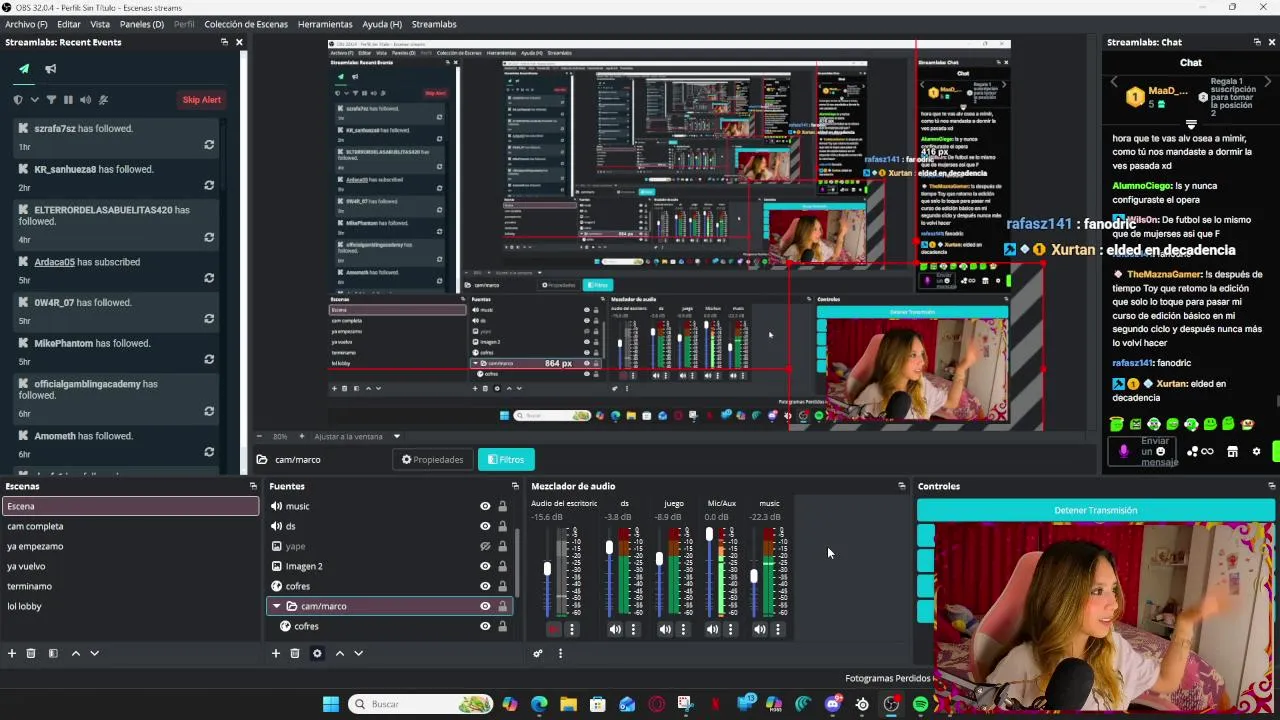
Task: Open the Colección de Escenas menu
Action: coord(246,24)
